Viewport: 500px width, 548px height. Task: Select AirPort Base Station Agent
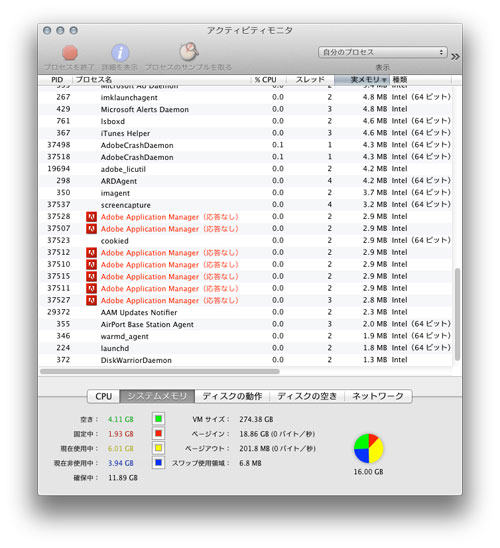tap(245, 324)
